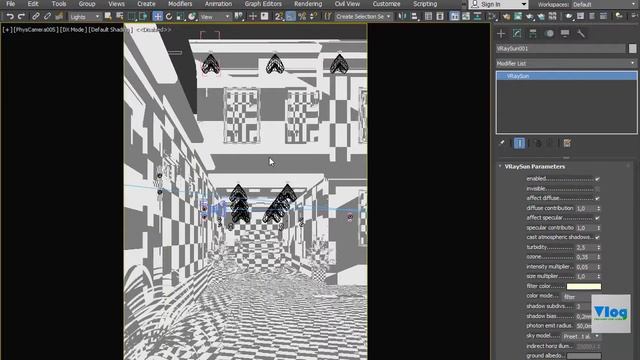This screenshot has height=360, width=640.
Task: Toggle the invisible checkbox
Action: pos(597,189)
